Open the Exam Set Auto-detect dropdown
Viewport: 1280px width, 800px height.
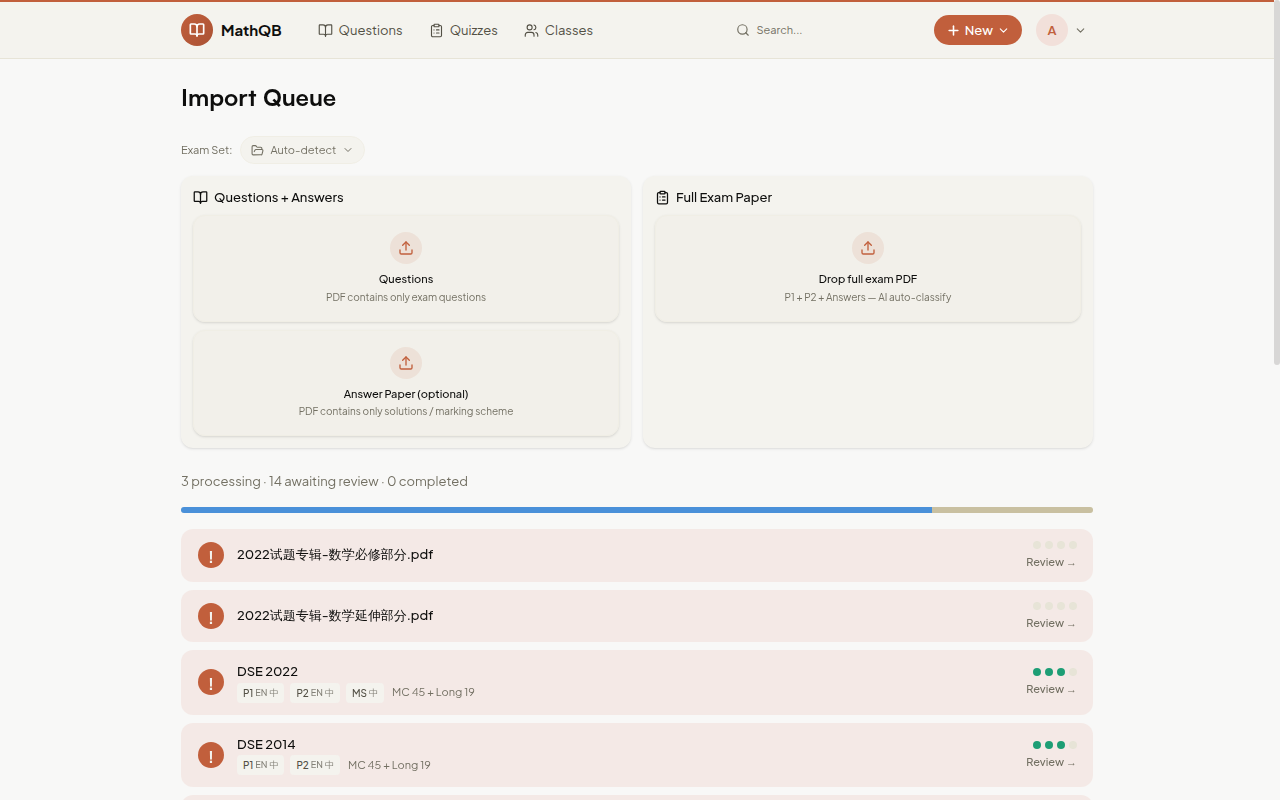tap(302, 150)
